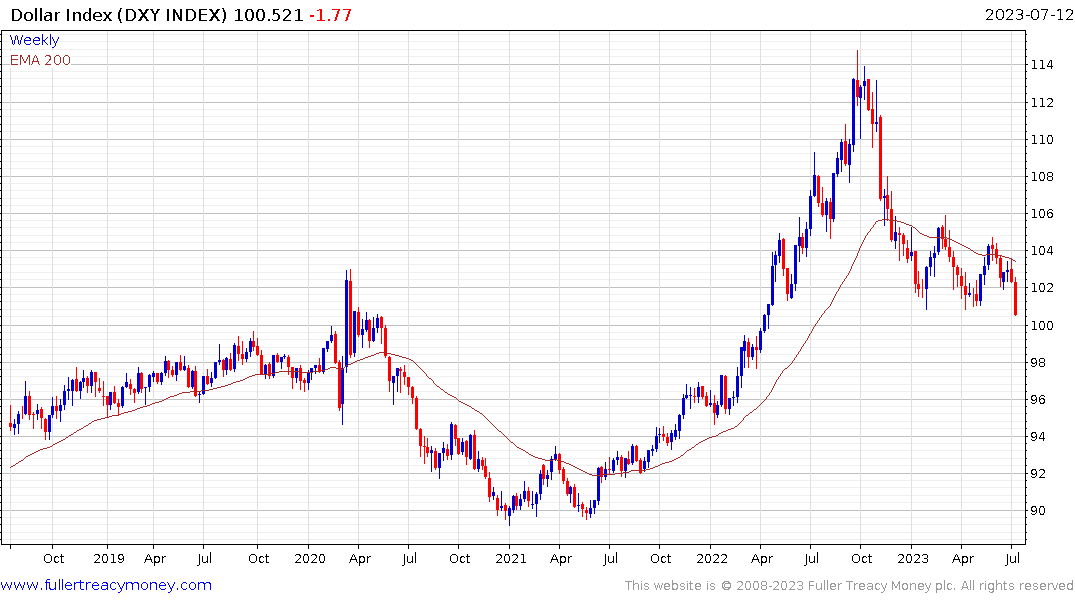Click the latest red candle near 100.5

(x=1015, y=296)
